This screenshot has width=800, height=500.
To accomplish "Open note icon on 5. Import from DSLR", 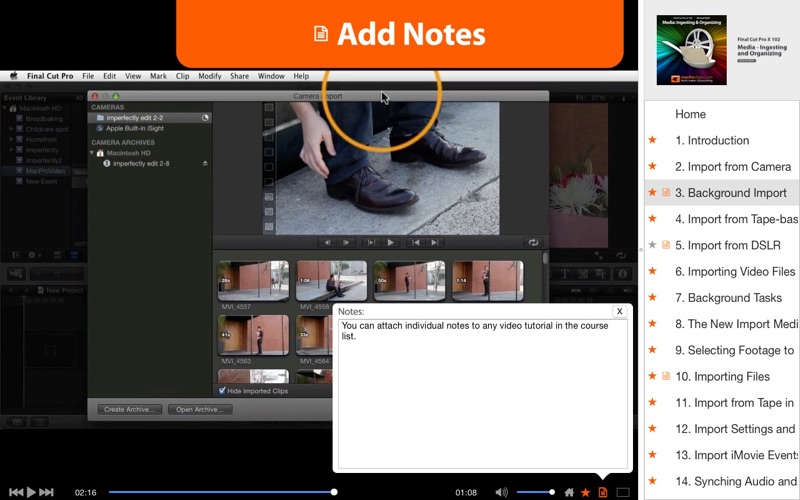I will click(x=666, y=245).
